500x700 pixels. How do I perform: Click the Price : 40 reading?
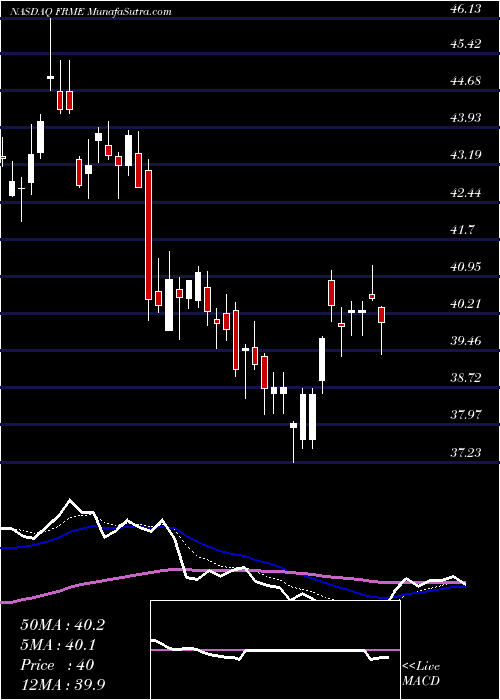pos(57,665)
